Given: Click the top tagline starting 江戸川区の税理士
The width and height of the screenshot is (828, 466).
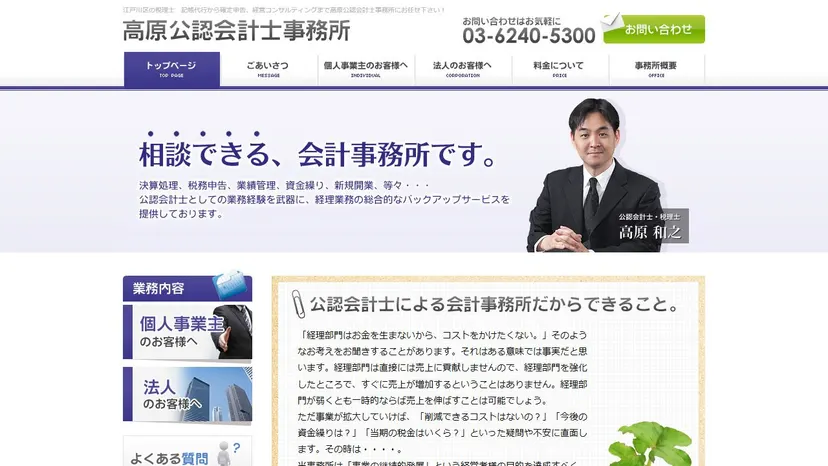Looking at the screenshot, I should 284,10.
